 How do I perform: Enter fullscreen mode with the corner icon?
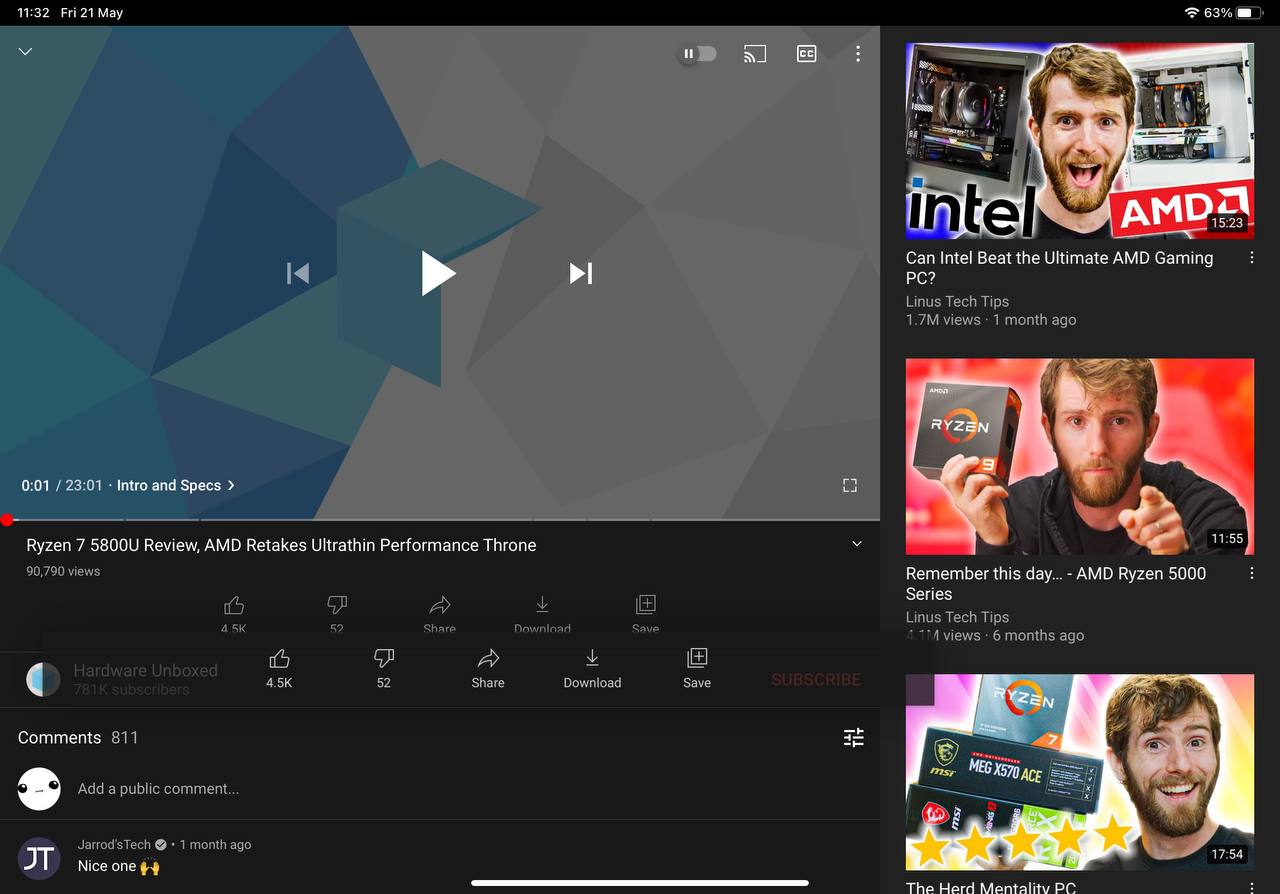point(850,485)
